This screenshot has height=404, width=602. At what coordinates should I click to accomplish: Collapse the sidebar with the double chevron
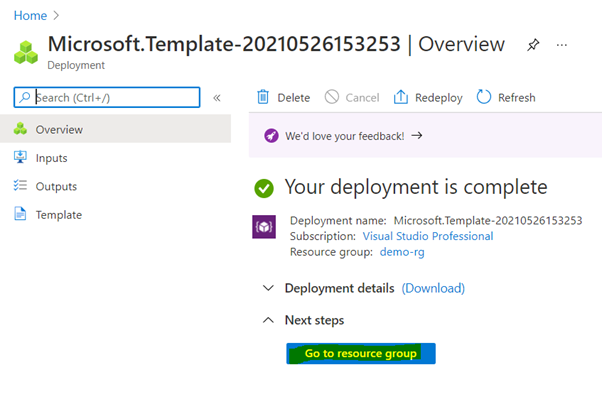click(x=217, y=98)
